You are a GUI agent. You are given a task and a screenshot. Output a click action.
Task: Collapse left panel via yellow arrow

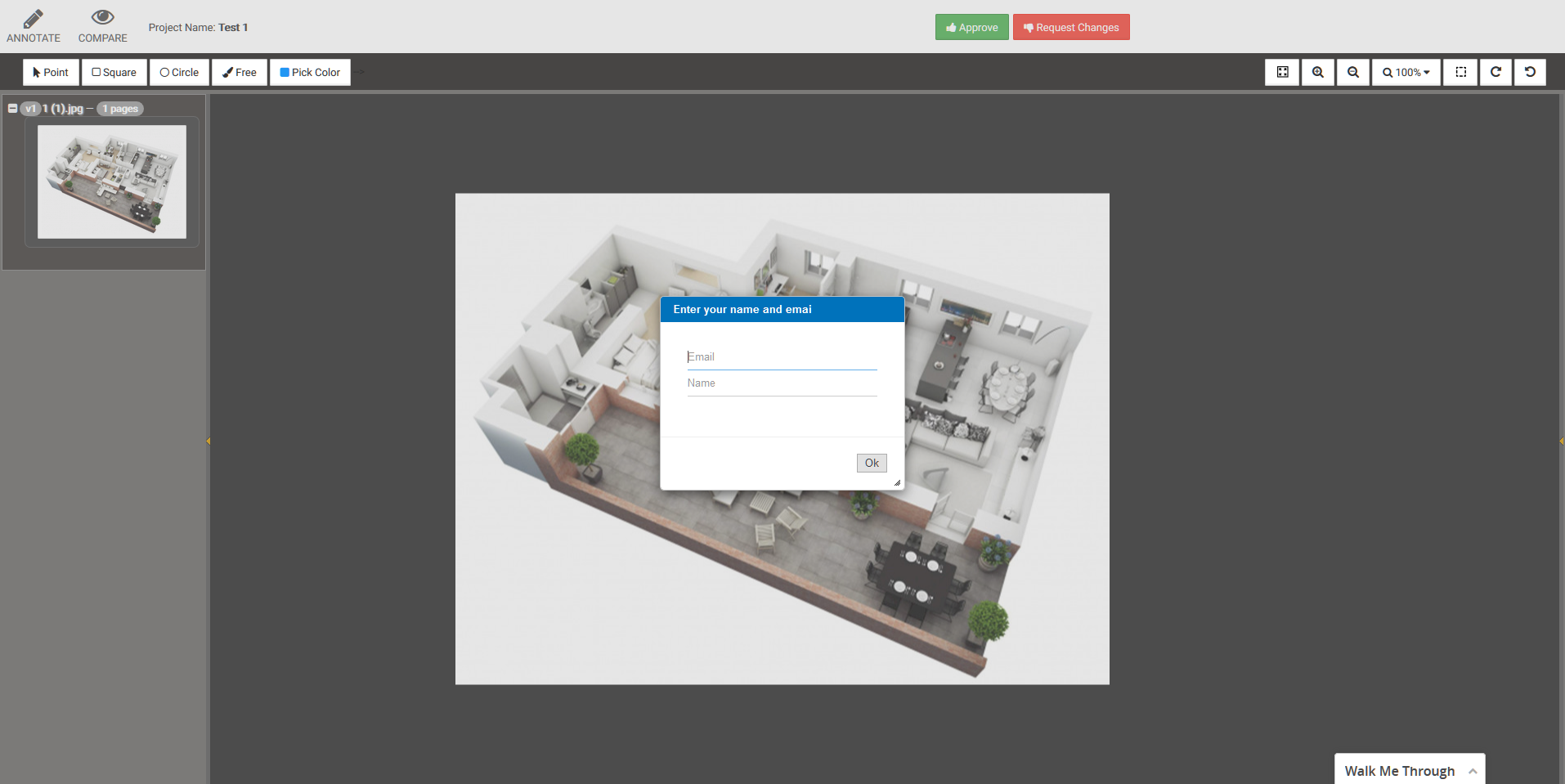(208, 441)
